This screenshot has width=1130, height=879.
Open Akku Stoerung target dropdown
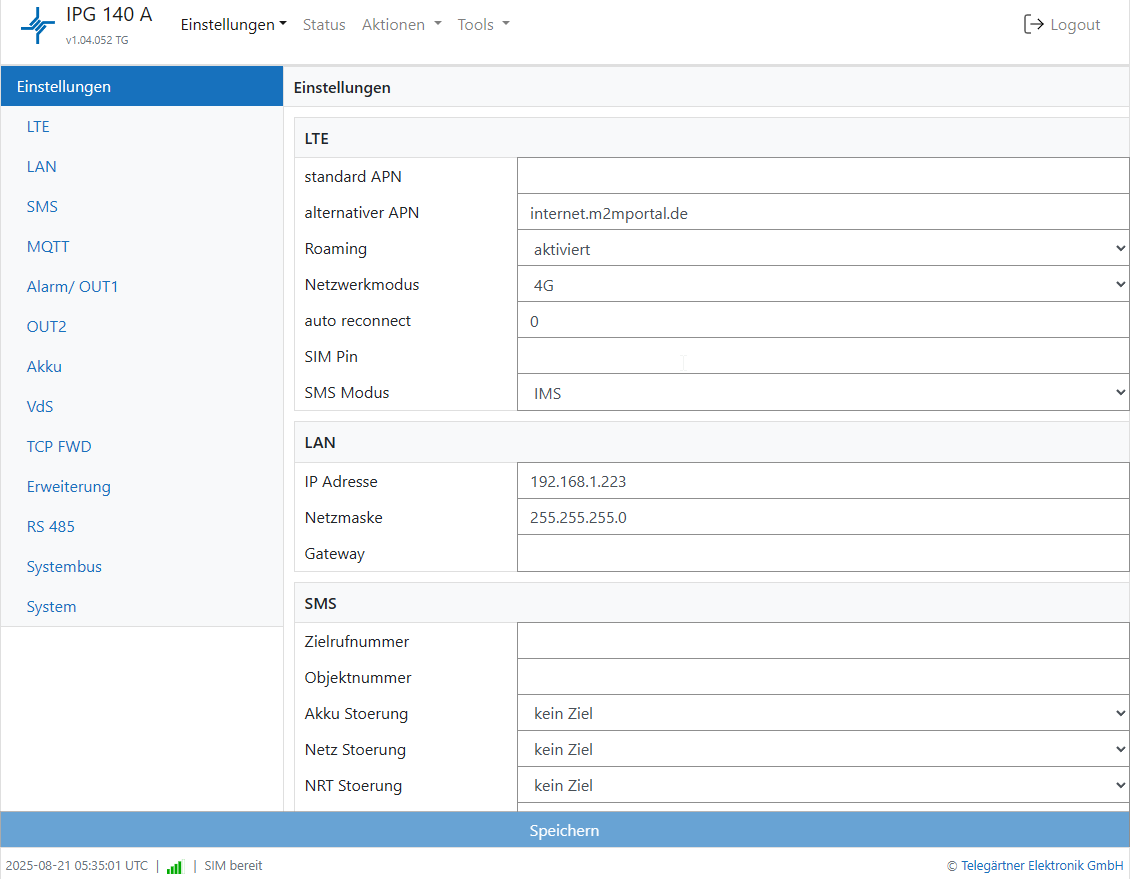[823, 713]
